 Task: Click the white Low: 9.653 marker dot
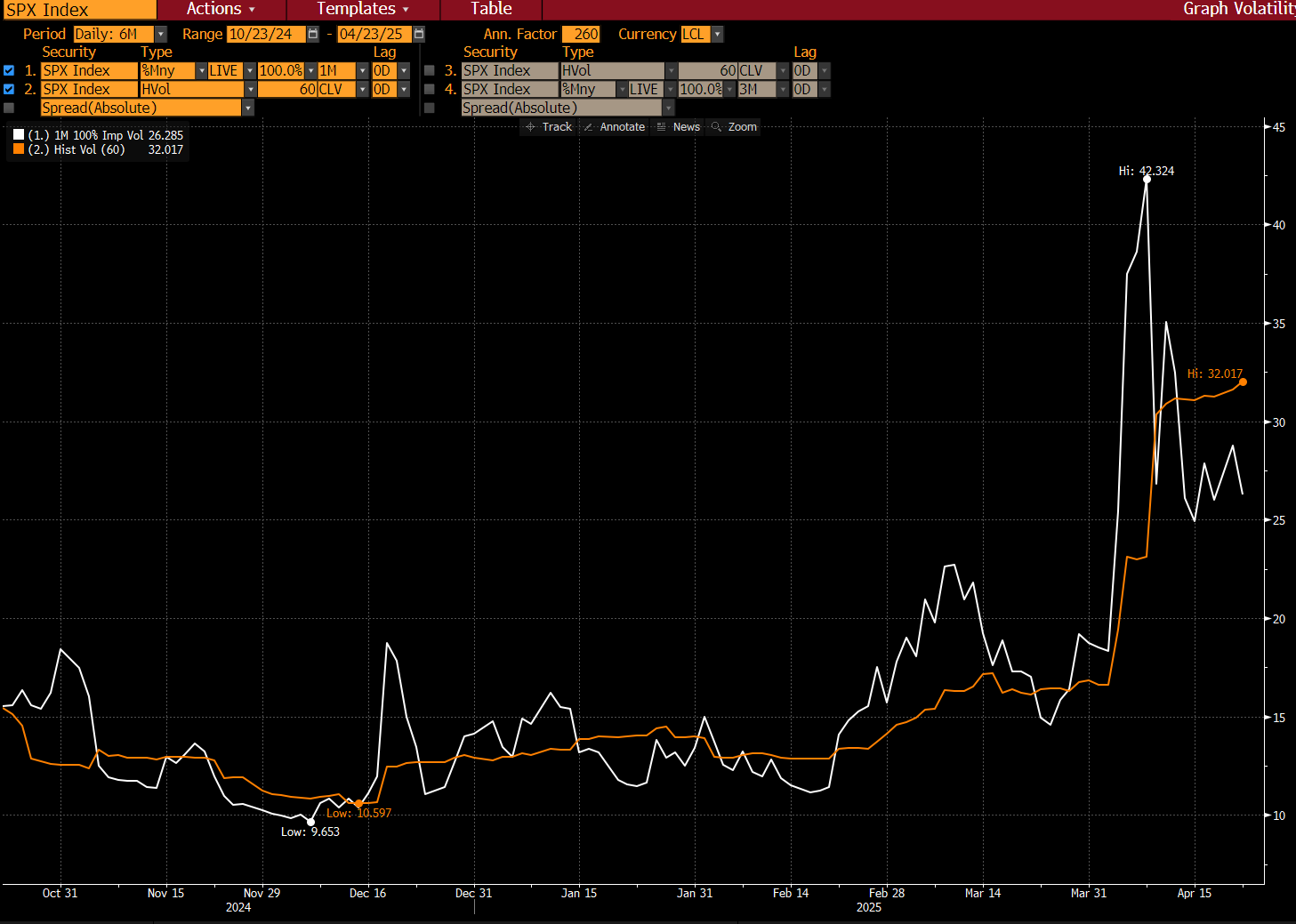click(x=310, y=822)
